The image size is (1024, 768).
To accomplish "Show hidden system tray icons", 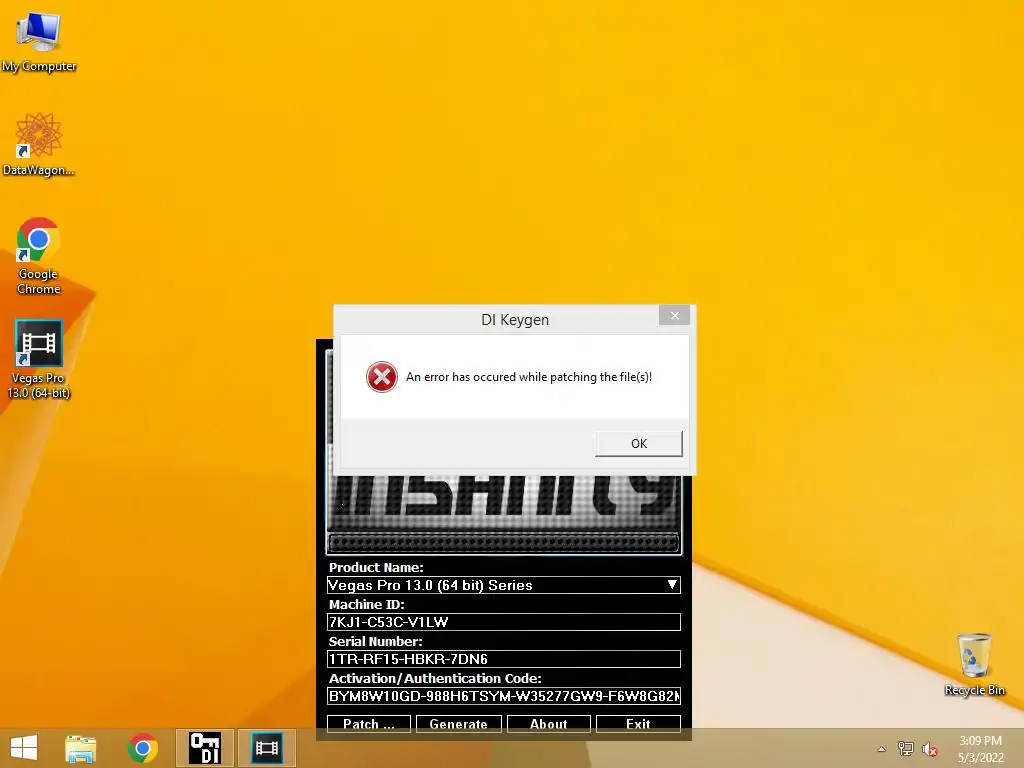I will point(881,749).
